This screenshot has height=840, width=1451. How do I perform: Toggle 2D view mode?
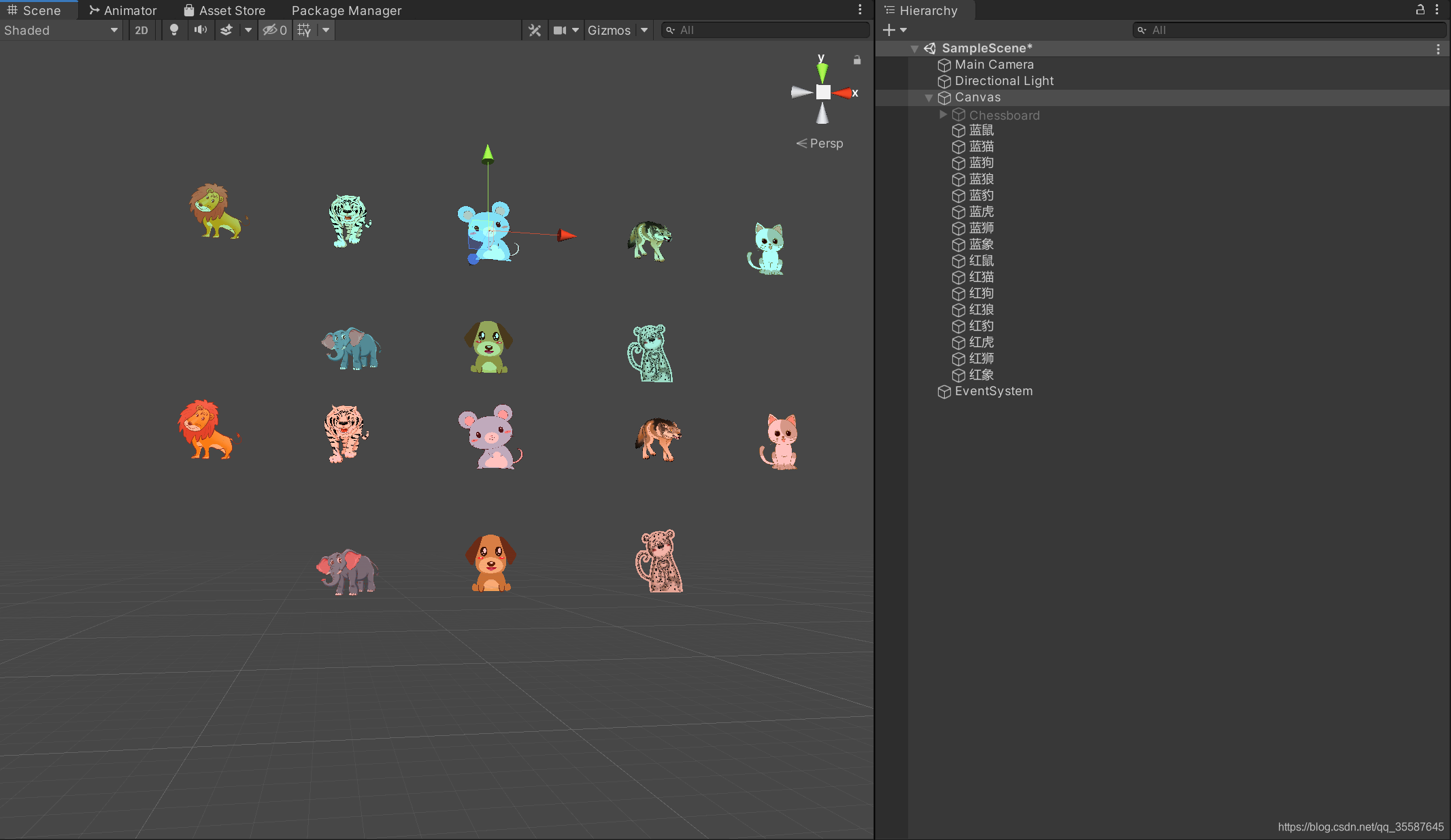click(x=141, y=30)
